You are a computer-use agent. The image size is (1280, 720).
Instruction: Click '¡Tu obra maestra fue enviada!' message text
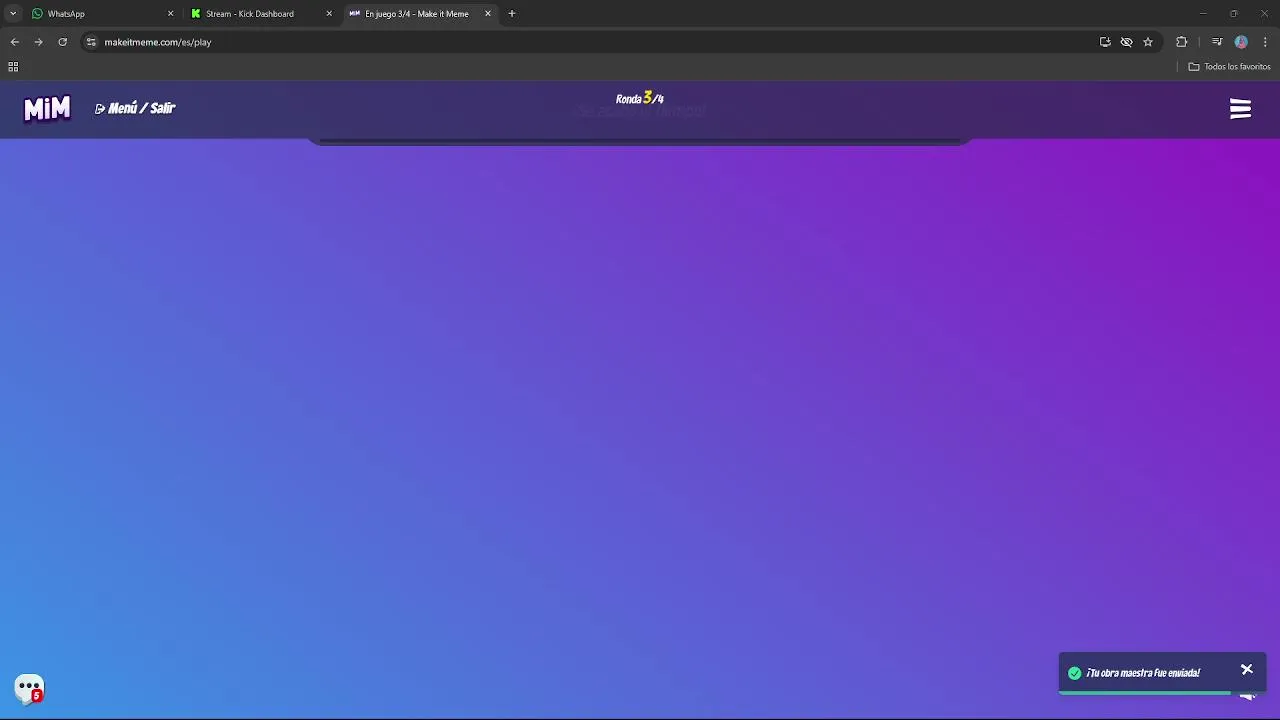1143,673
